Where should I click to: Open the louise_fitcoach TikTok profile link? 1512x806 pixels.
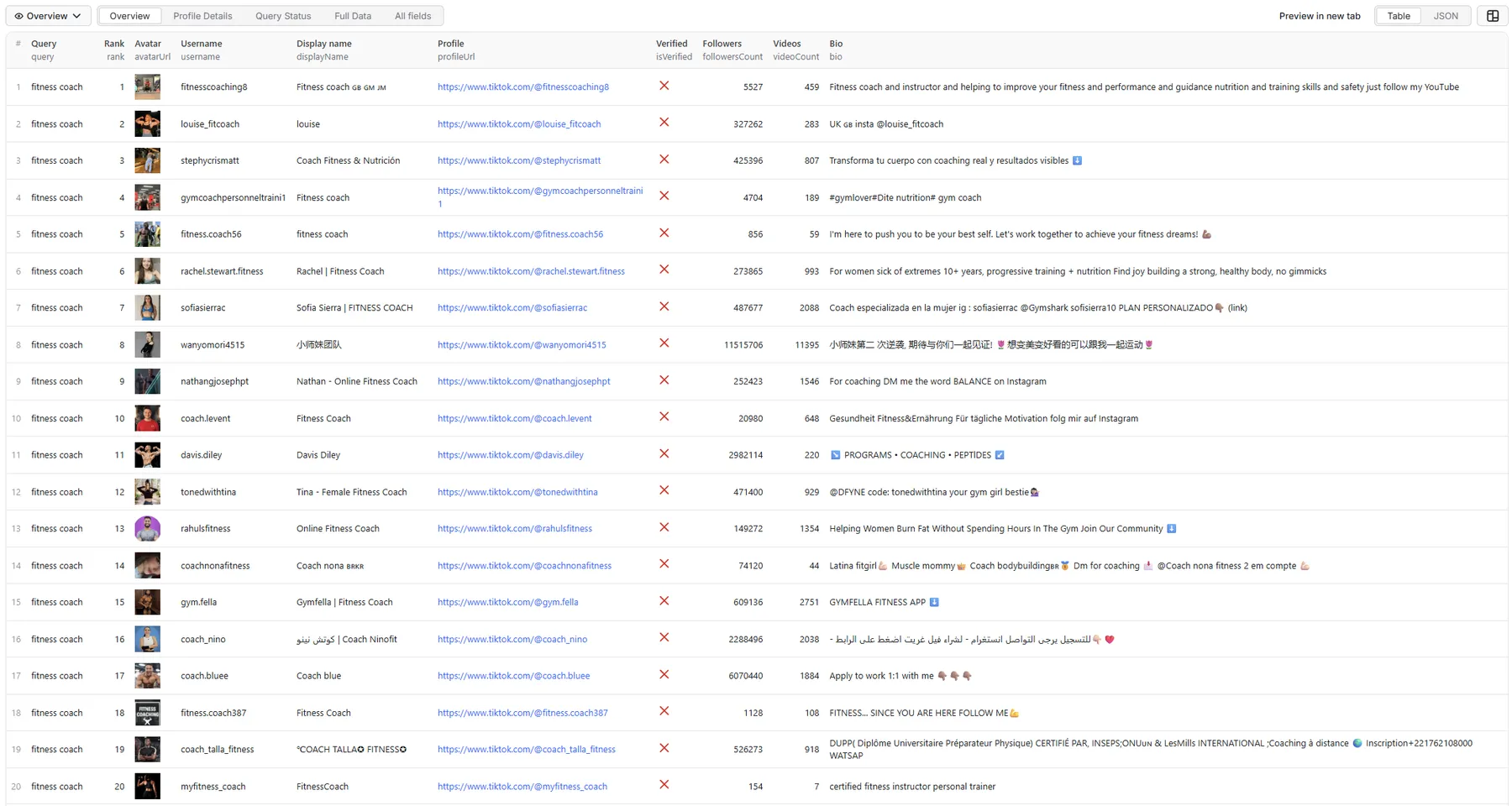519,124
